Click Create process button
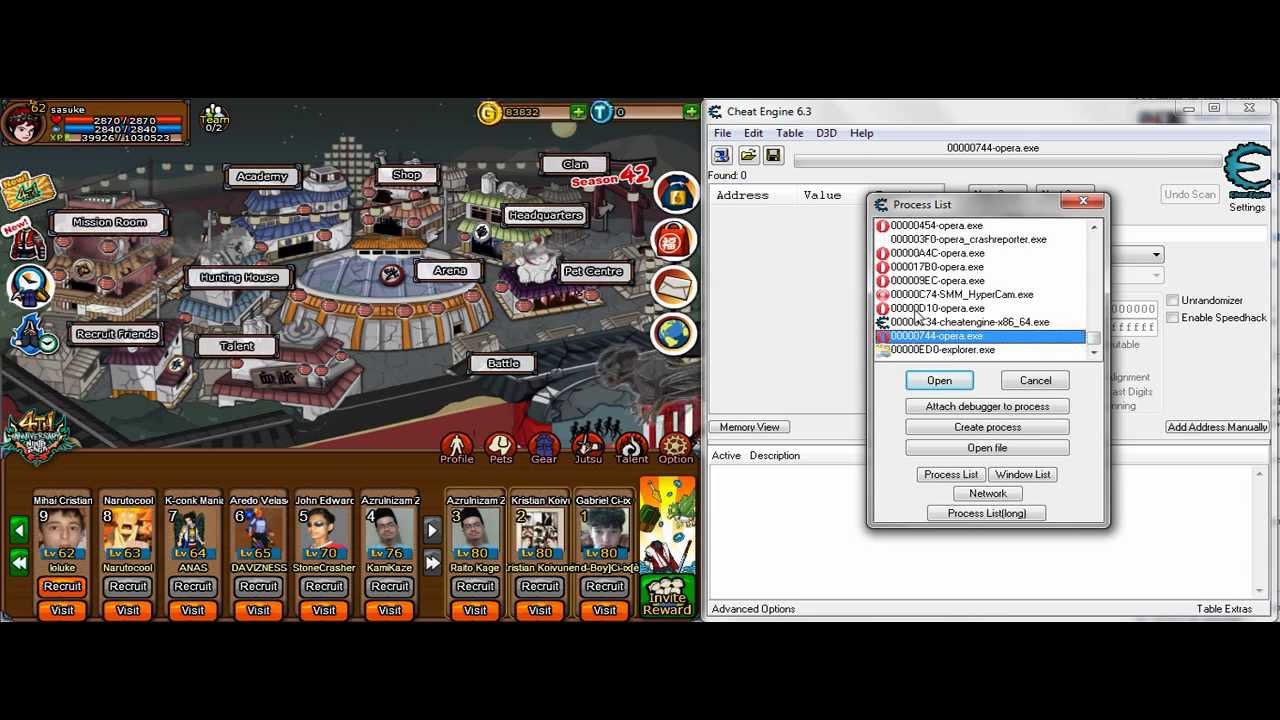 987,427
